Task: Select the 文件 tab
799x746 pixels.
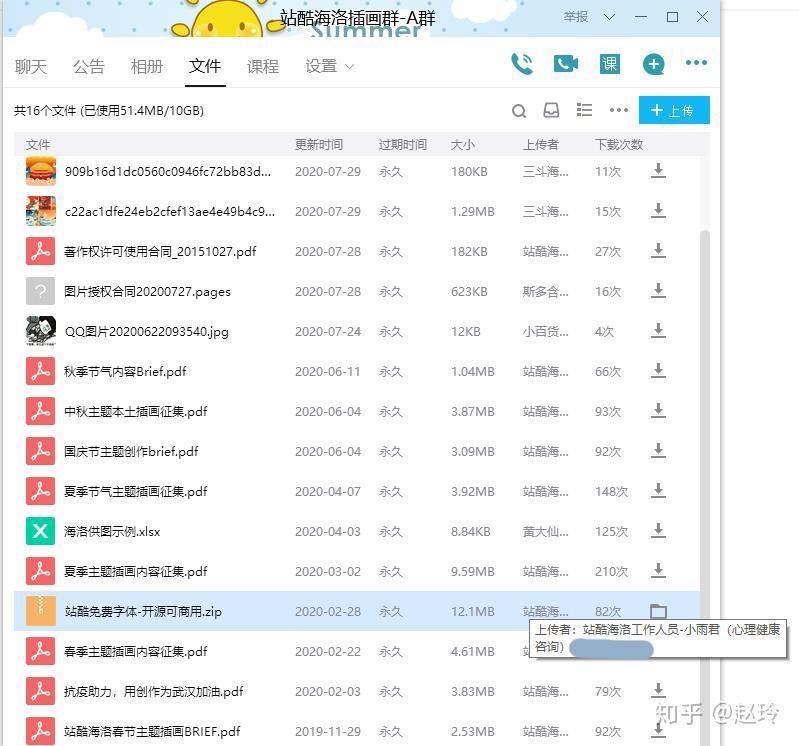Action: pos(205,66)
